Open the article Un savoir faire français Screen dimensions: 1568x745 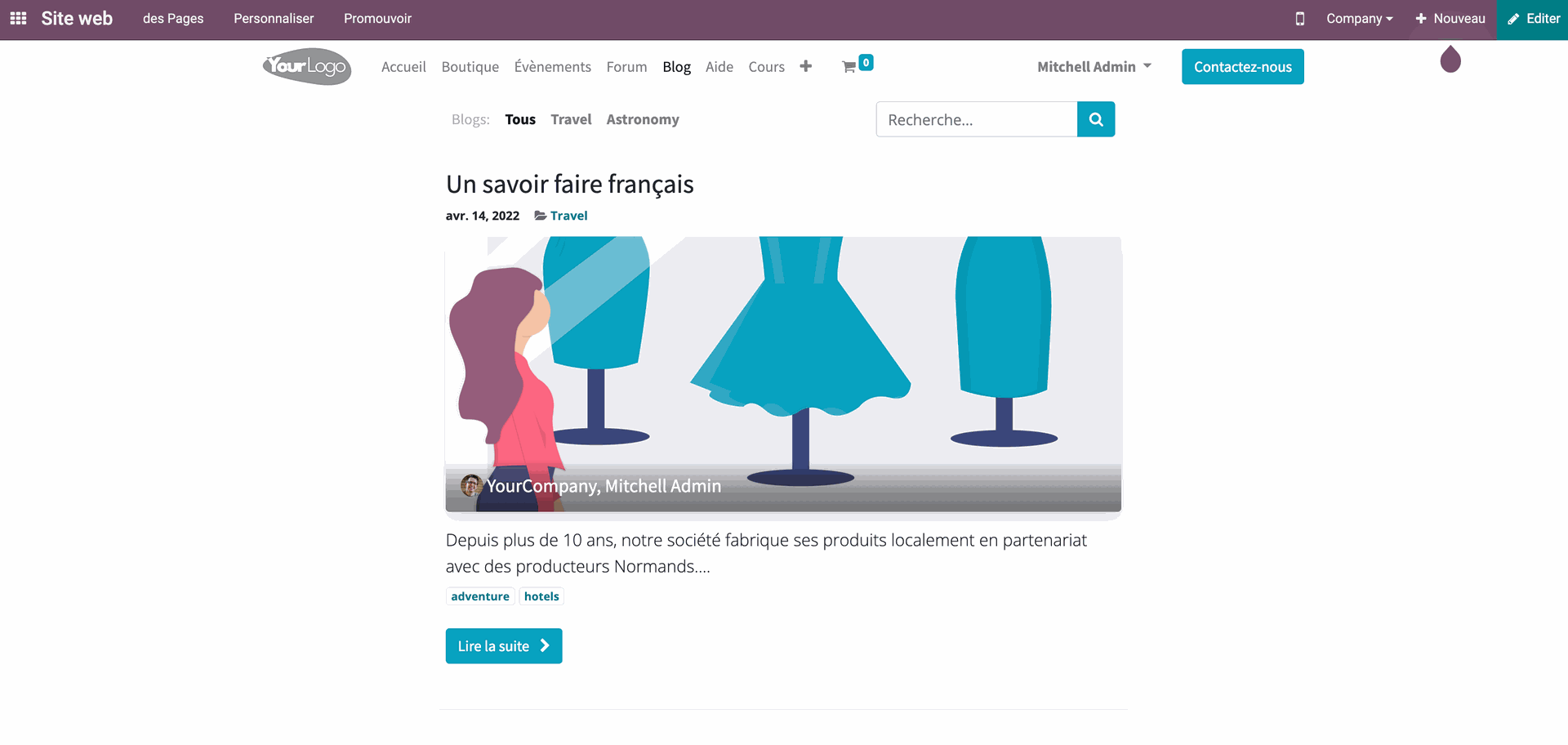click(569, 184)
